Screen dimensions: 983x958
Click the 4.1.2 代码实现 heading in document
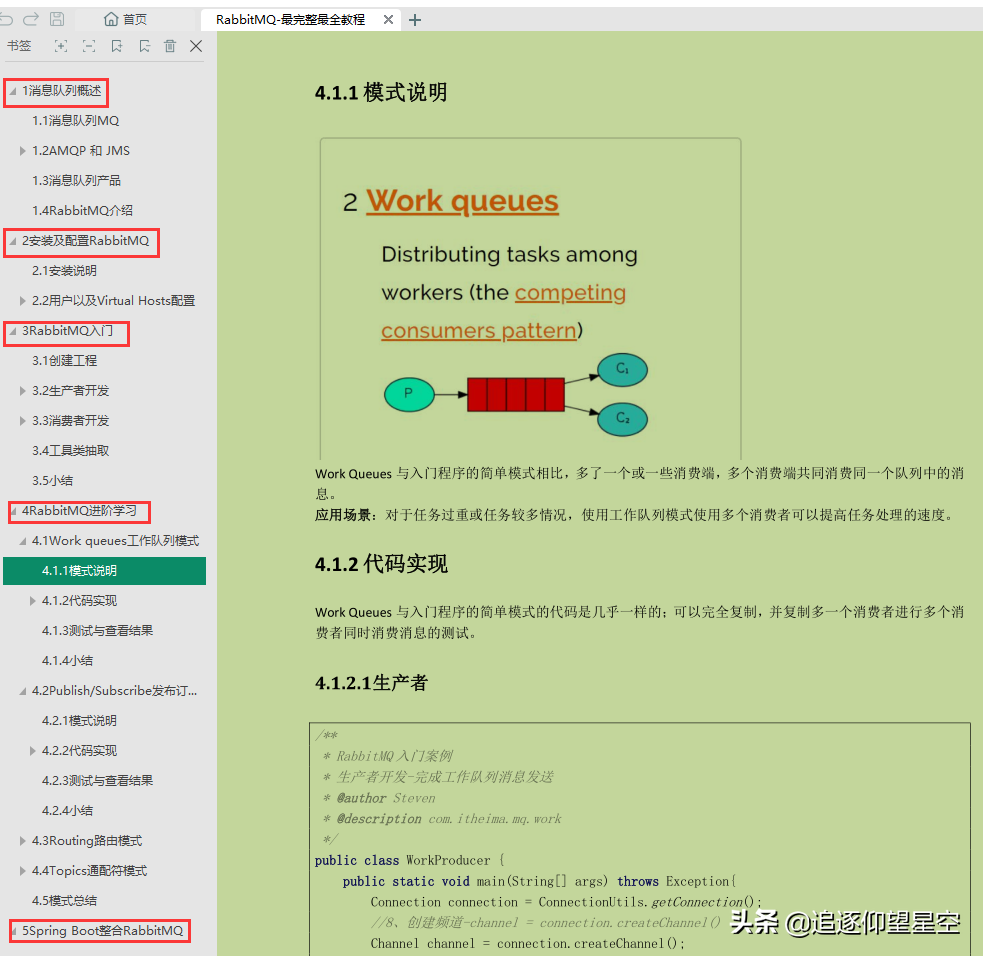coord(381,564)
